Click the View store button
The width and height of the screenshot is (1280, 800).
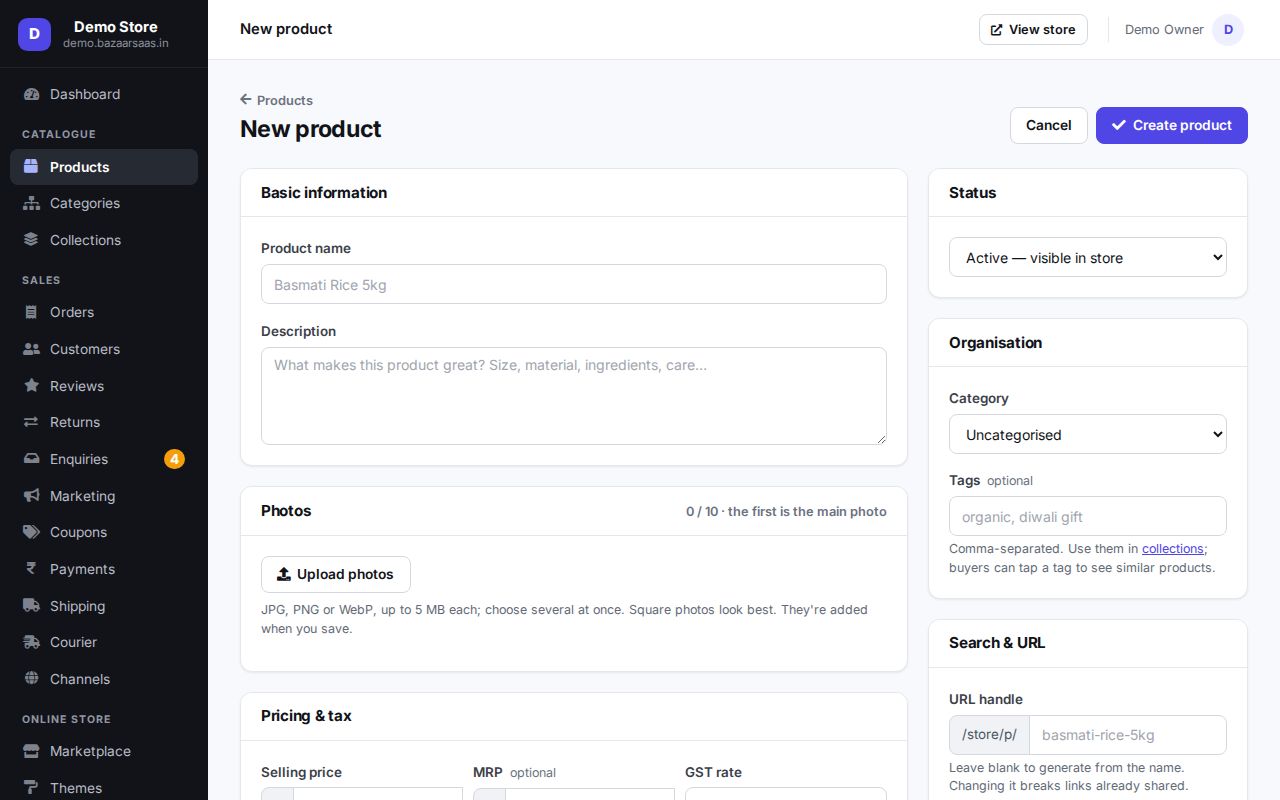pyautogui.click(x=1033, y=30)
